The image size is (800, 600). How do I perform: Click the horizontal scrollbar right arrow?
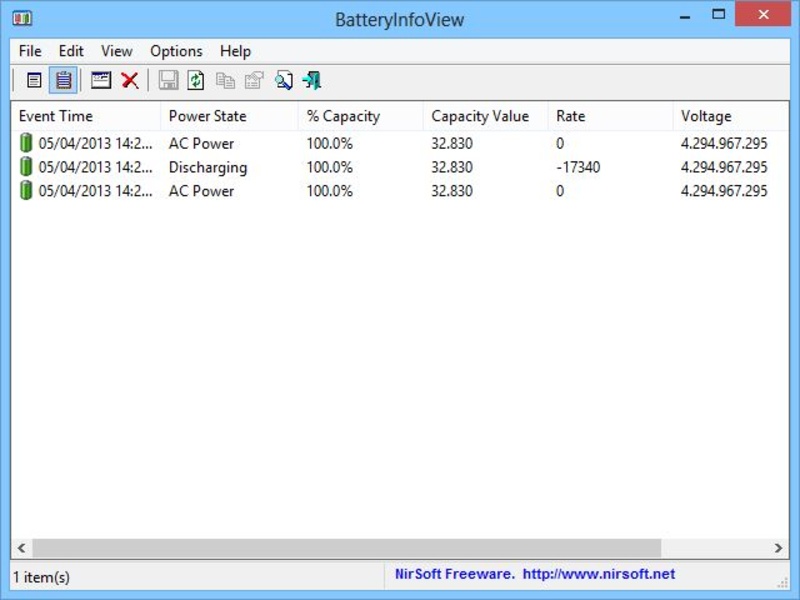pyautogui.click(x=779, y=548)
